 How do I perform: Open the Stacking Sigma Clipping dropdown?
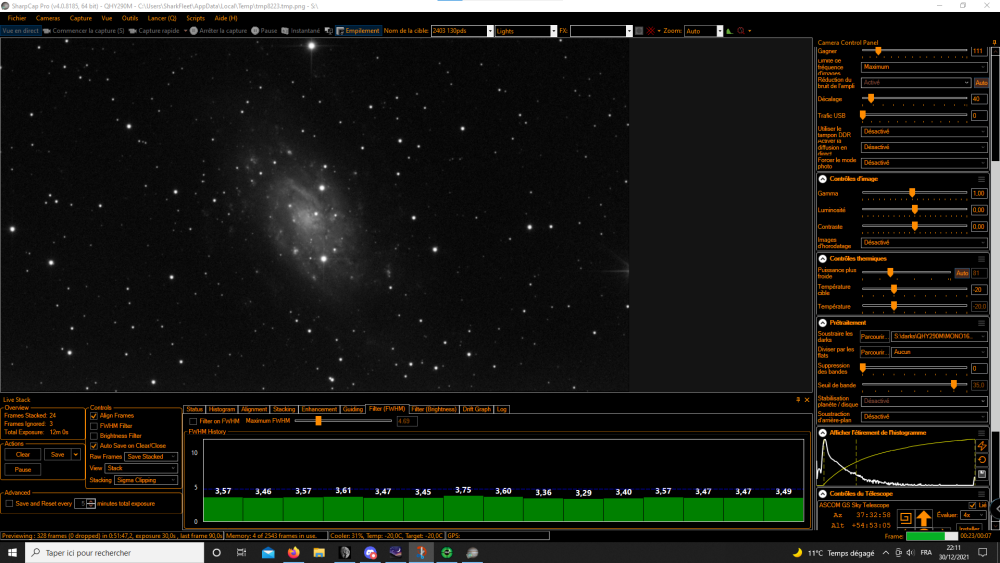[x=145, y=480]
